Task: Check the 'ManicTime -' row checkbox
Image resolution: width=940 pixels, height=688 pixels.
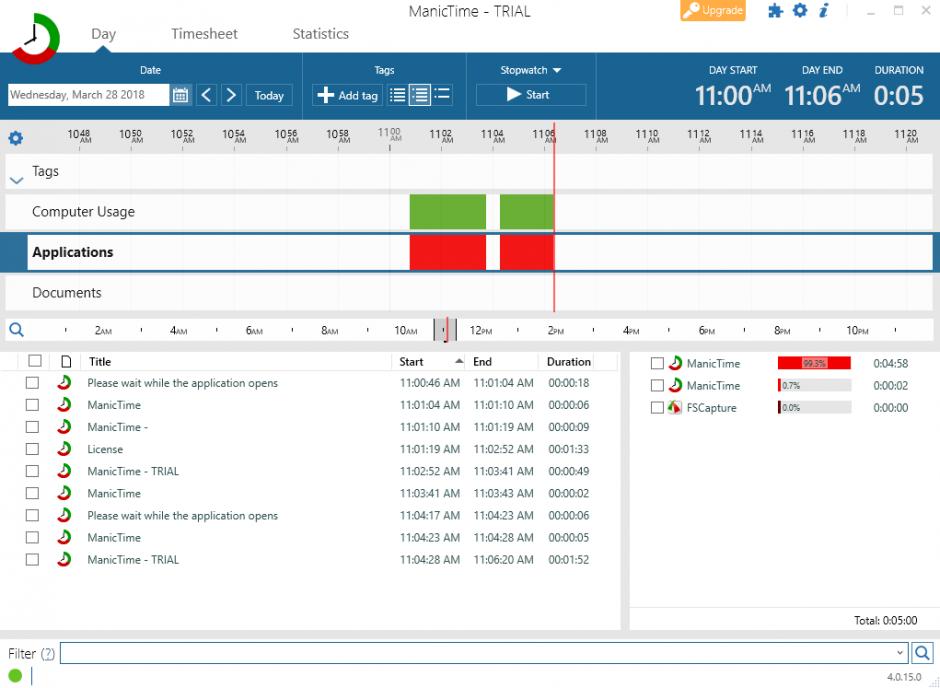Action: pyautogui.click(x=32, y=427)
